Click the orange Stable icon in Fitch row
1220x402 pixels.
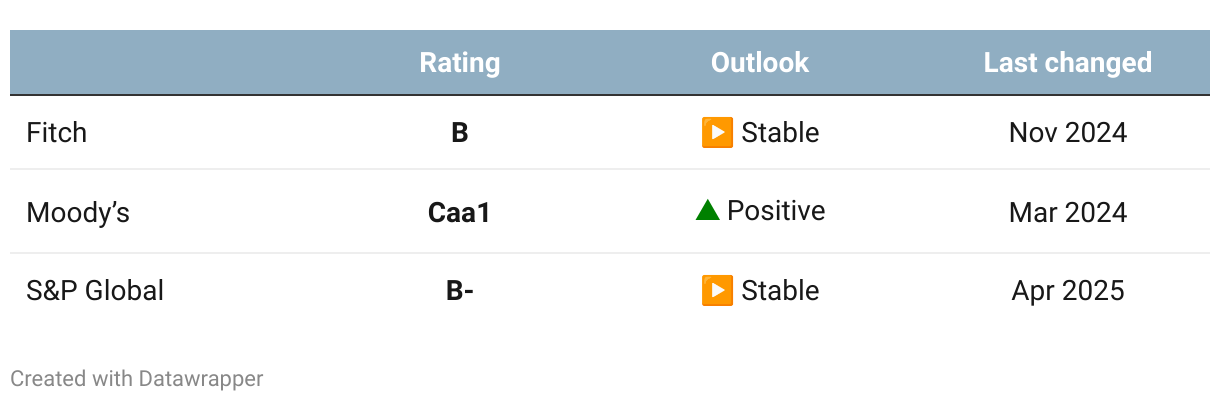718,132
